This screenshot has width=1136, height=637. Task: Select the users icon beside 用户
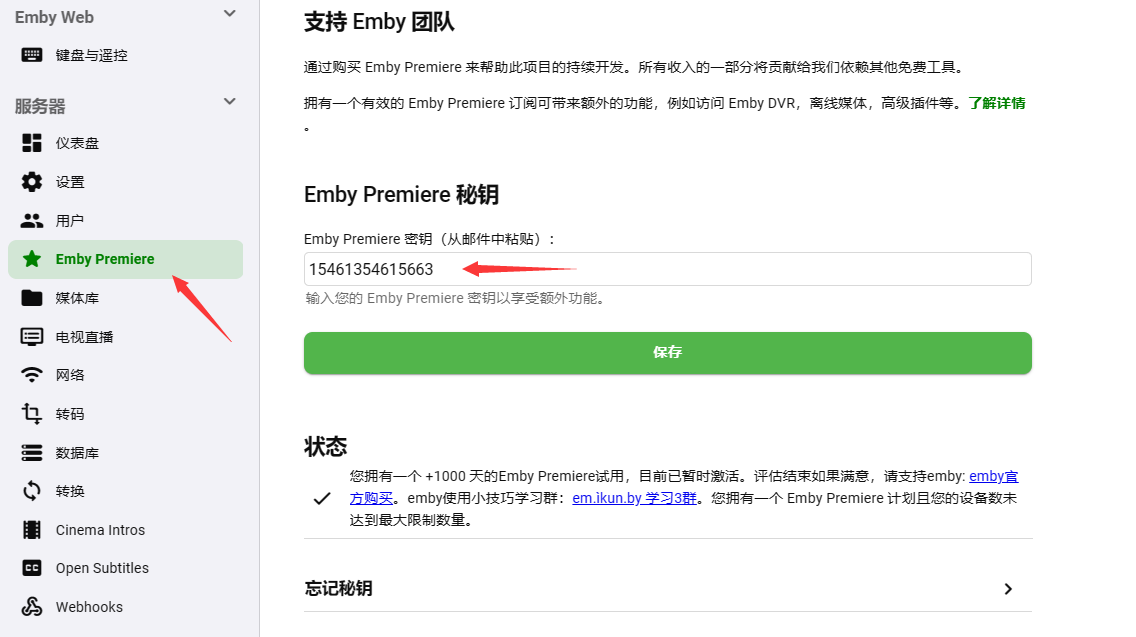point(32,220)
